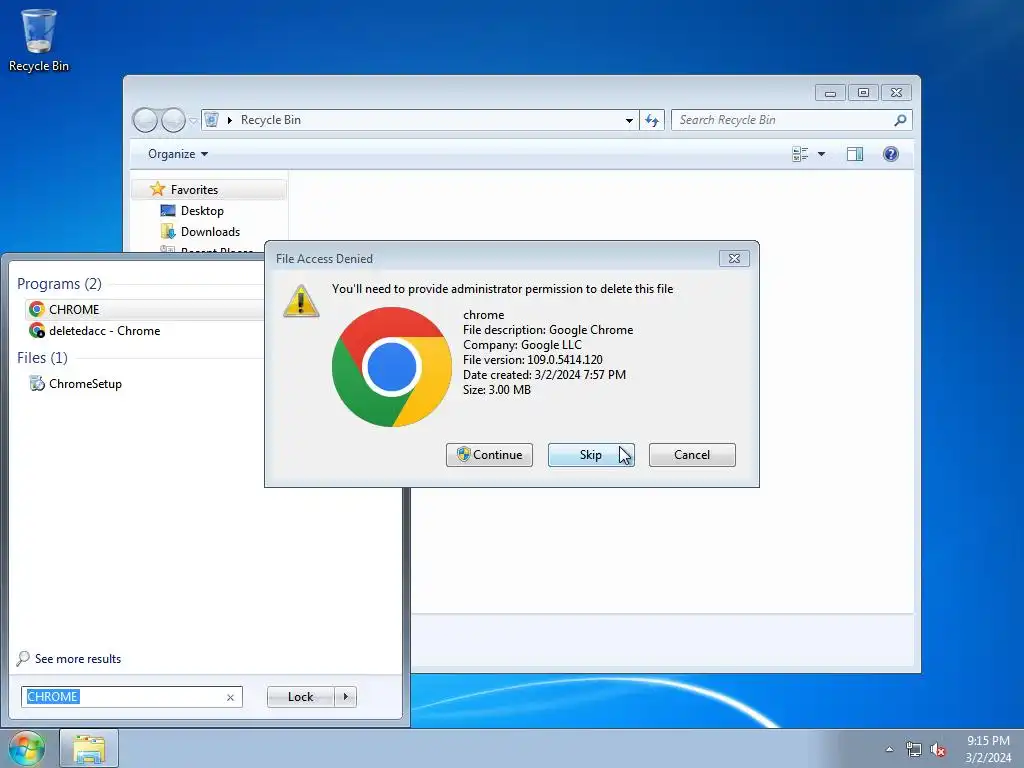1024x768 pixels.
Task: Click the Forward button in Recycle Bin window
Action: (x=173, y=120)
